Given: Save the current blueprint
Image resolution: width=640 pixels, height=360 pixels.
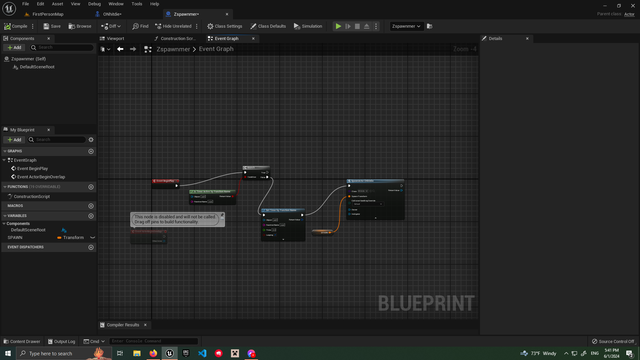Looking at the screenshot, I should 52,26.
